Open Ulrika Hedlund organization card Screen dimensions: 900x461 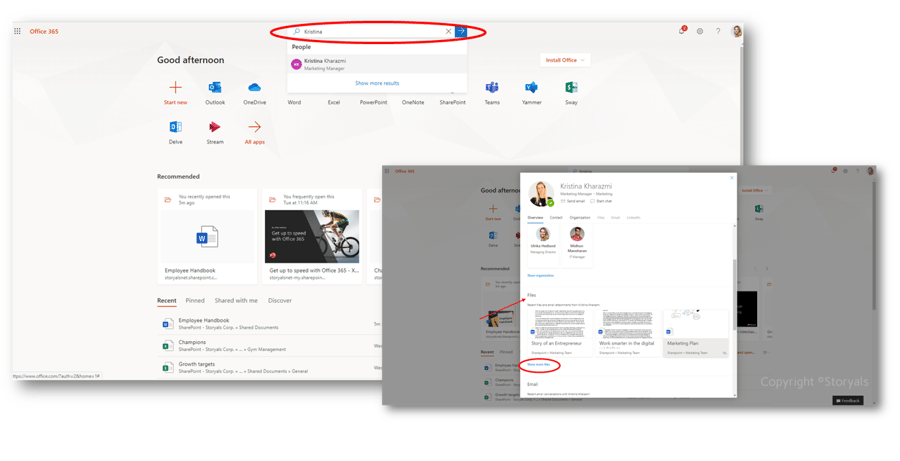coord(543,245)
